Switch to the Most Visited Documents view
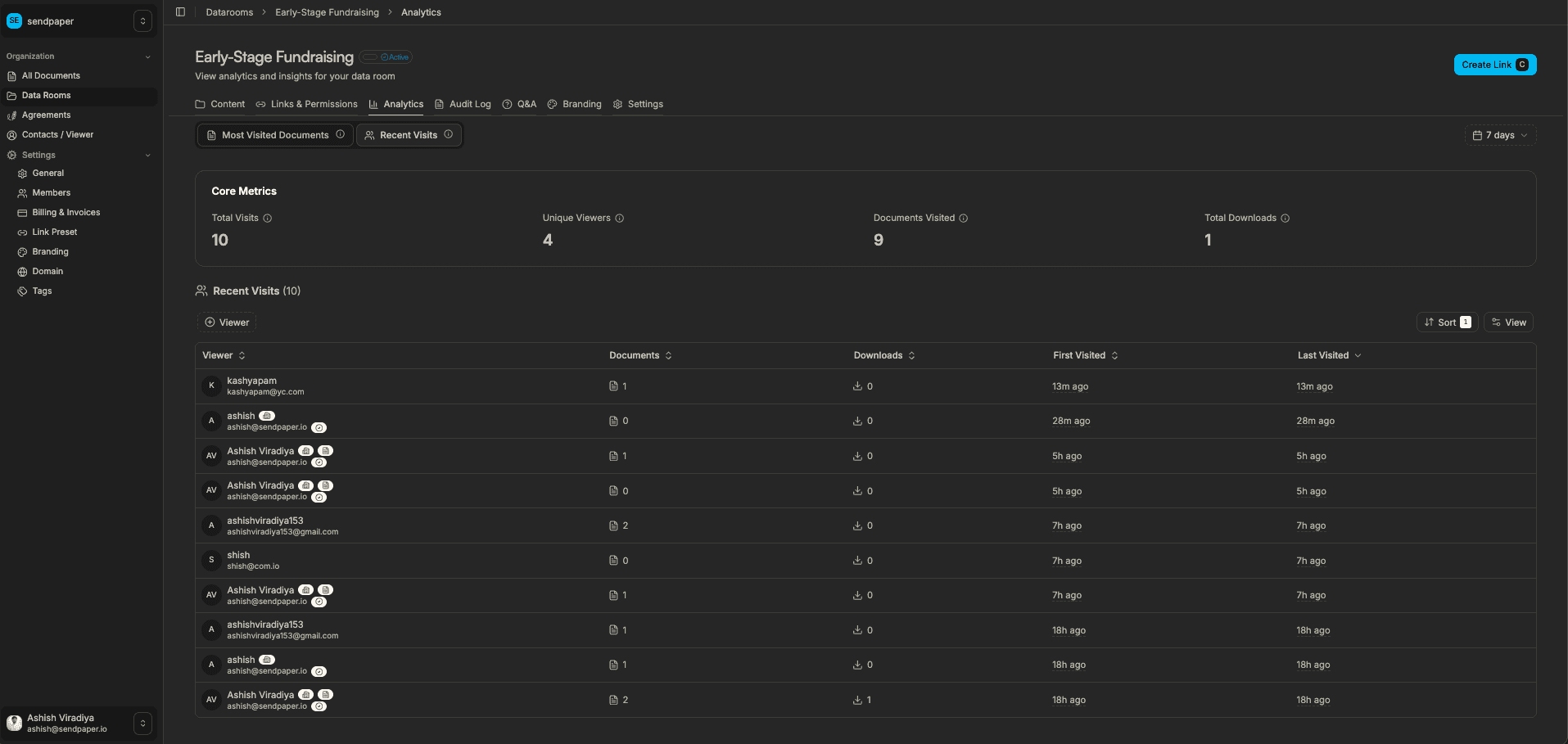The height and width of the screenshot is (744, 1568). tap(274, 134)
